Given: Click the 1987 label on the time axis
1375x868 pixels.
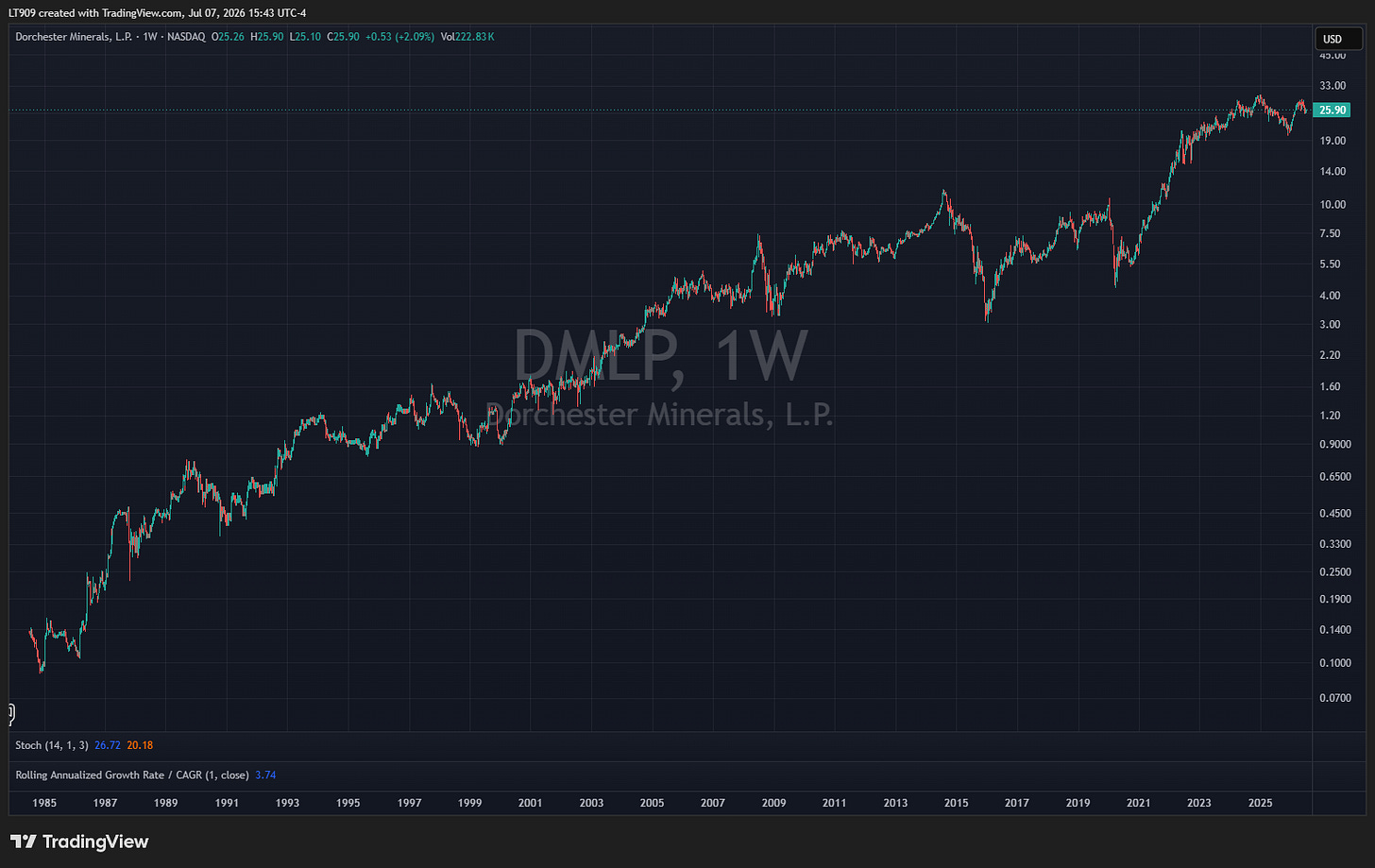Looking at the screenshot, I should [x=105, y=803].
